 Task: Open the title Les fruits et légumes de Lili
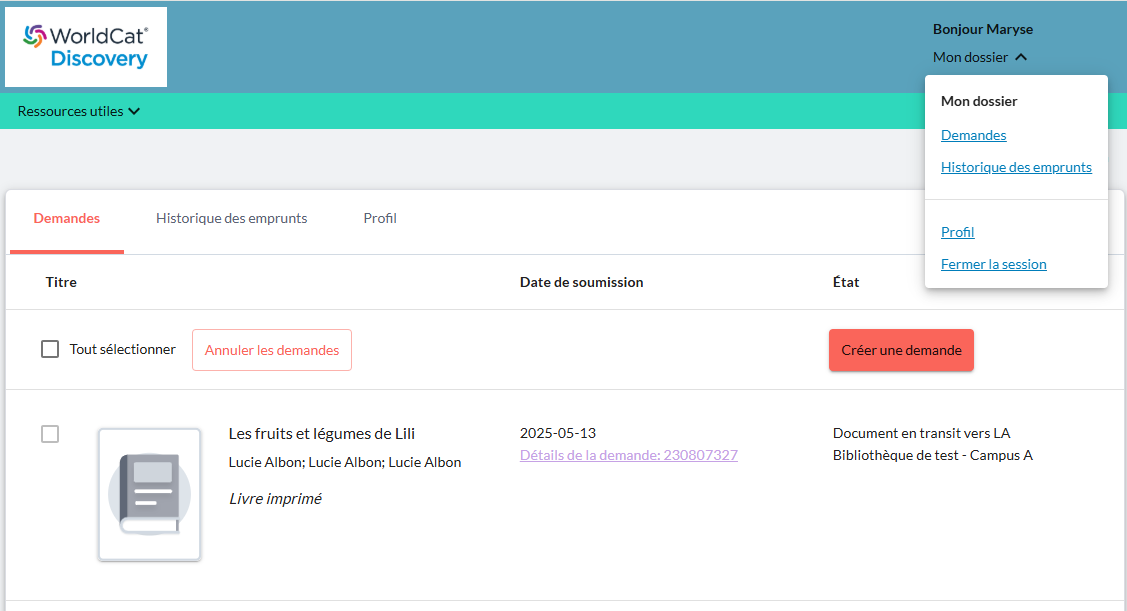322,433
